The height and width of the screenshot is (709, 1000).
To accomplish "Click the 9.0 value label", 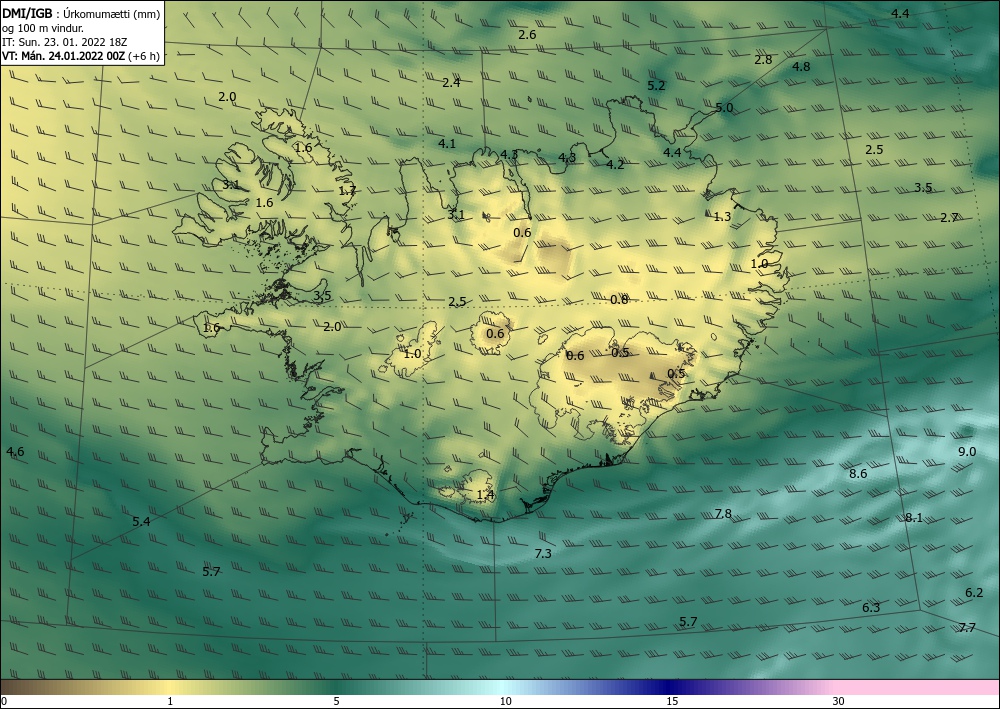I will click(x=967, y=452).
